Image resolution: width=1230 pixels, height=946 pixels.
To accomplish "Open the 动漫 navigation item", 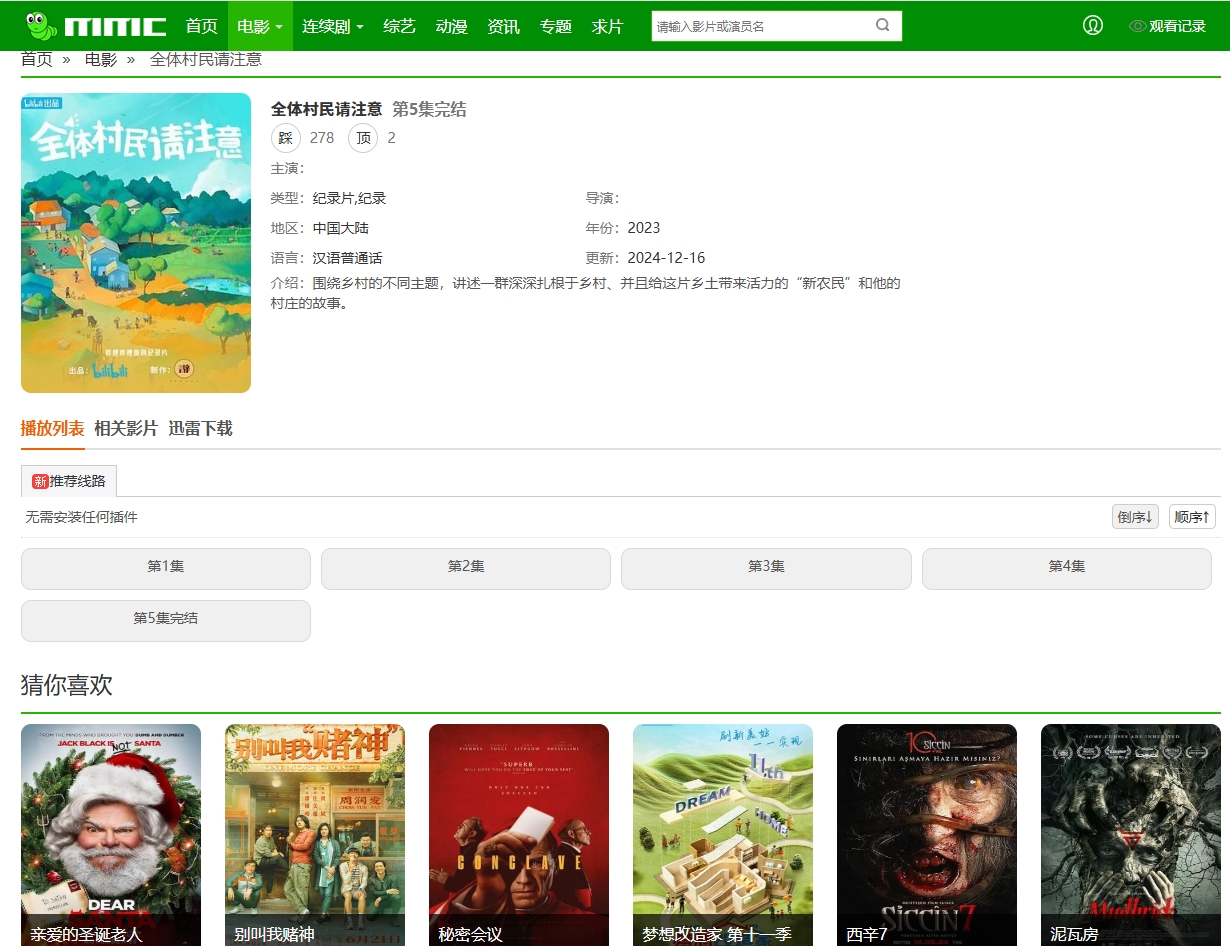I will tap(452, 26).
